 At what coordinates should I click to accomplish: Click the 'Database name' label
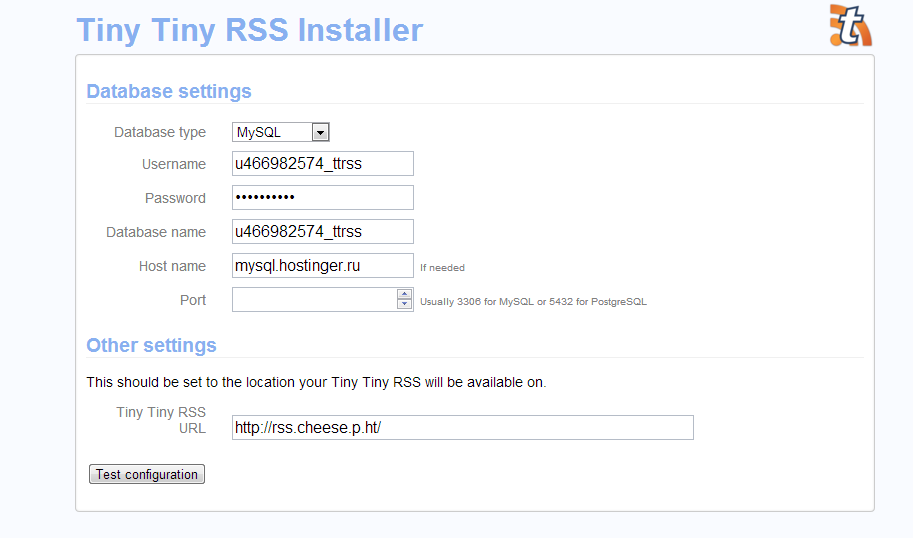coord(156,232)
